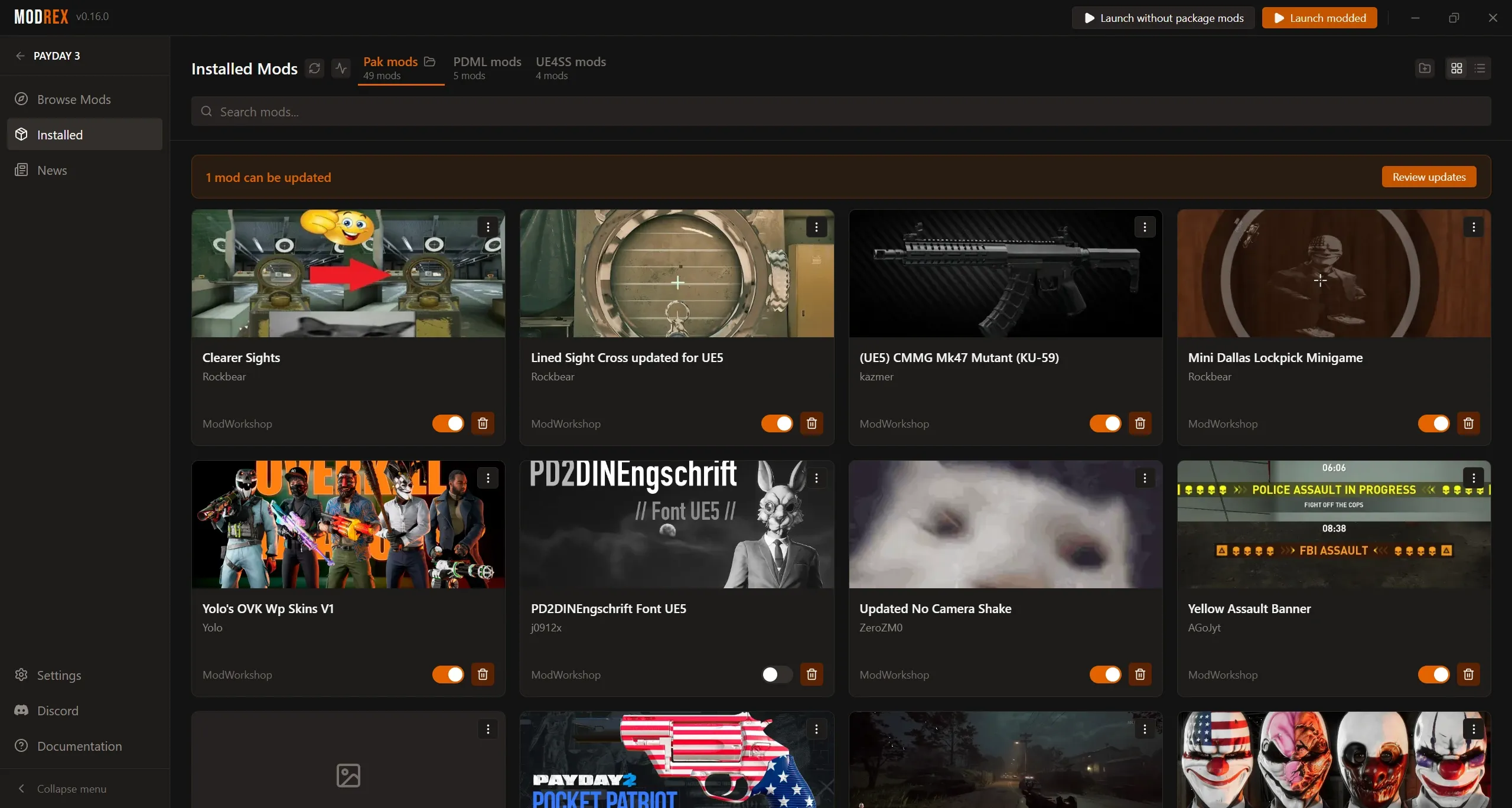Switch to the UE4SS mods tab

(571, 68)
